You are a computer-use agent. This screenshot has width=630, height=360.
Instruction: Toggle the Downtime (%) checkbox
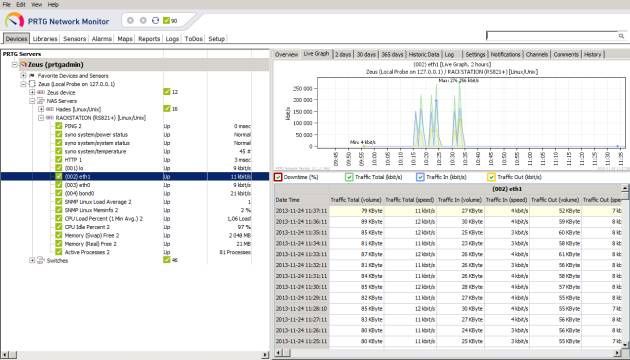278,177
